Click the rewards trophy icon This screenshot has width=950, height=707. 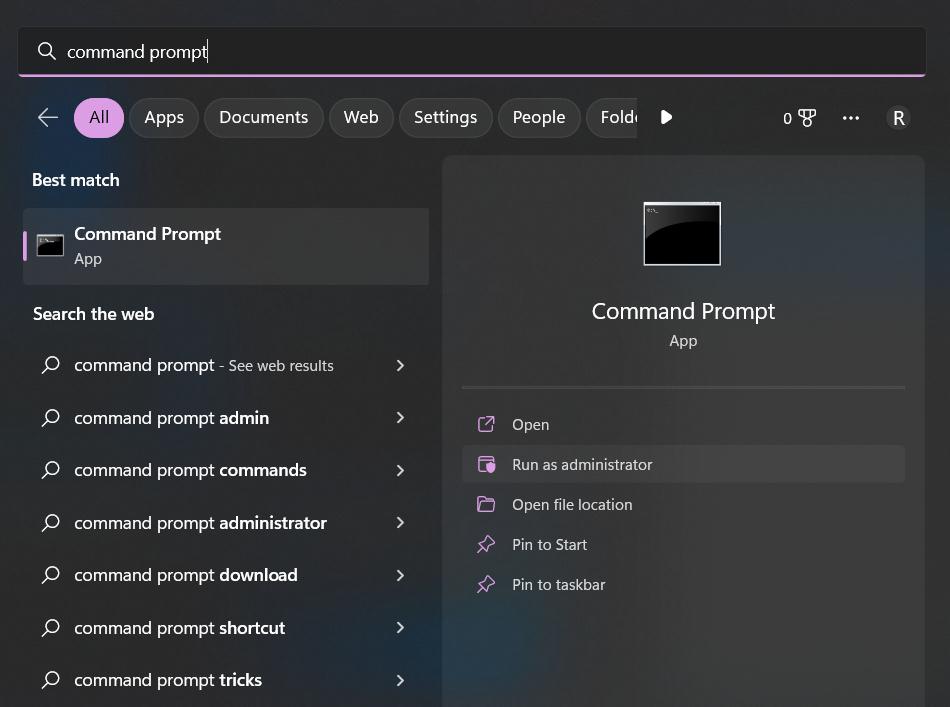click(x=807, y=118)
